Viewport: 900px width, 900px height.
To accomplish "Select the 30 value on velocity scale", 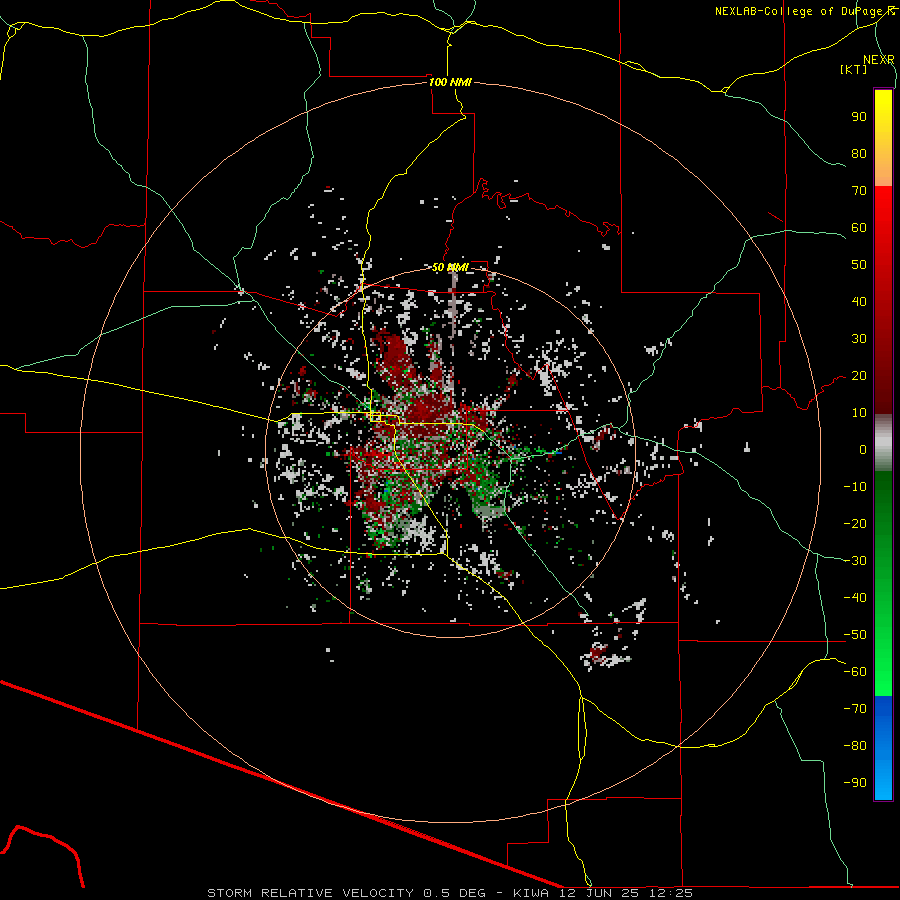I will (859, 339).
